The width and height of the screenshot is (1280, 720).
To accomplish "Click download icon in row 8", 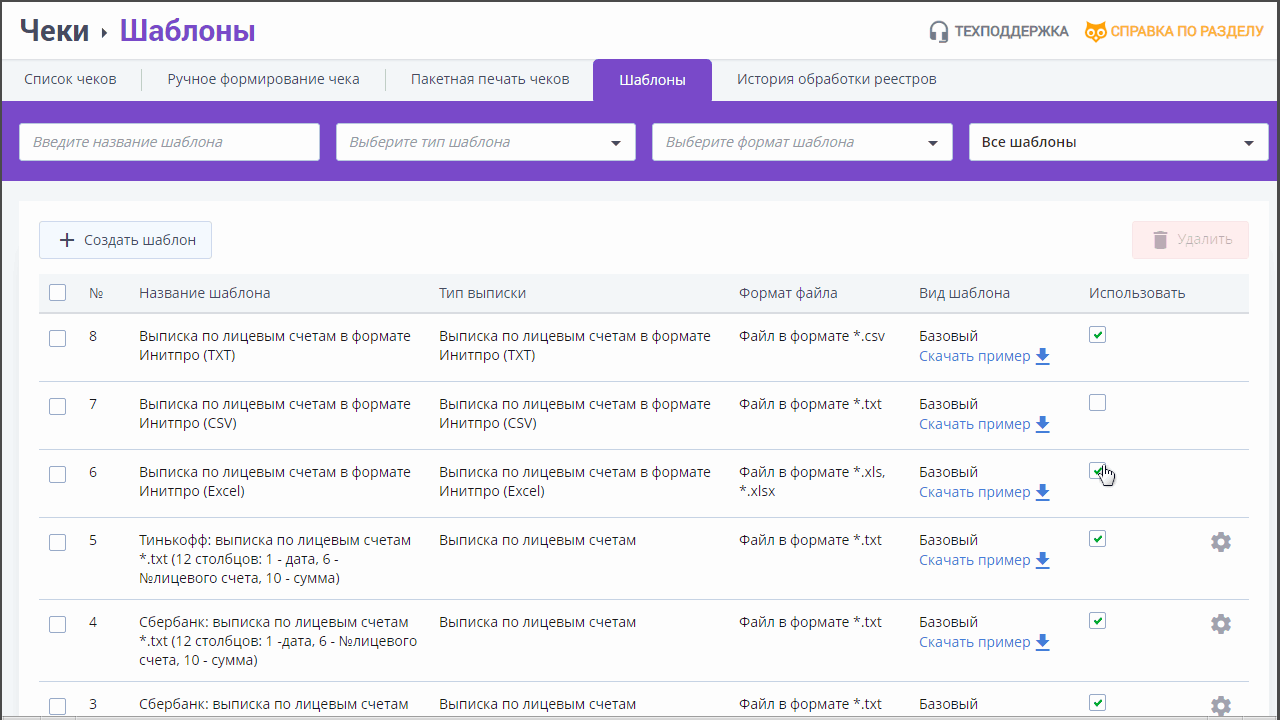I will [x=1043, y=357].
